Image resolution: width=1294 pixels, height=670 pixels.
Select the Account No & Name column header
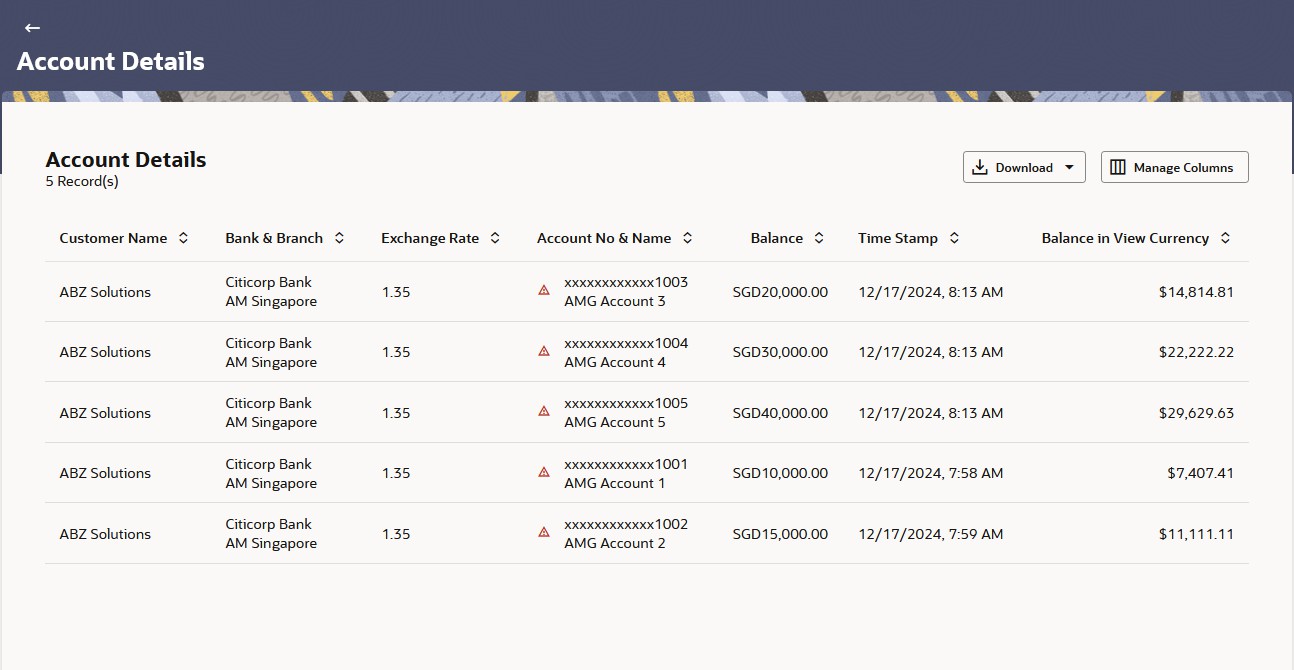coord(604,238)
